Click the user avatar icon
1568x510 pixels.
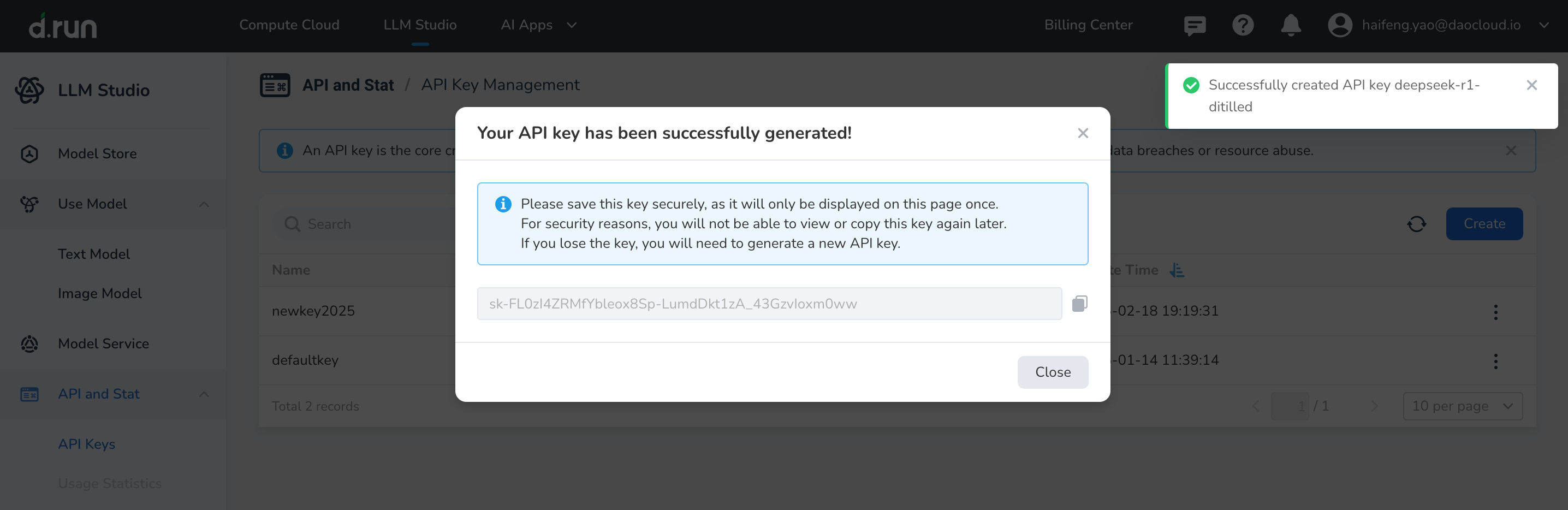pos(1340,26)
